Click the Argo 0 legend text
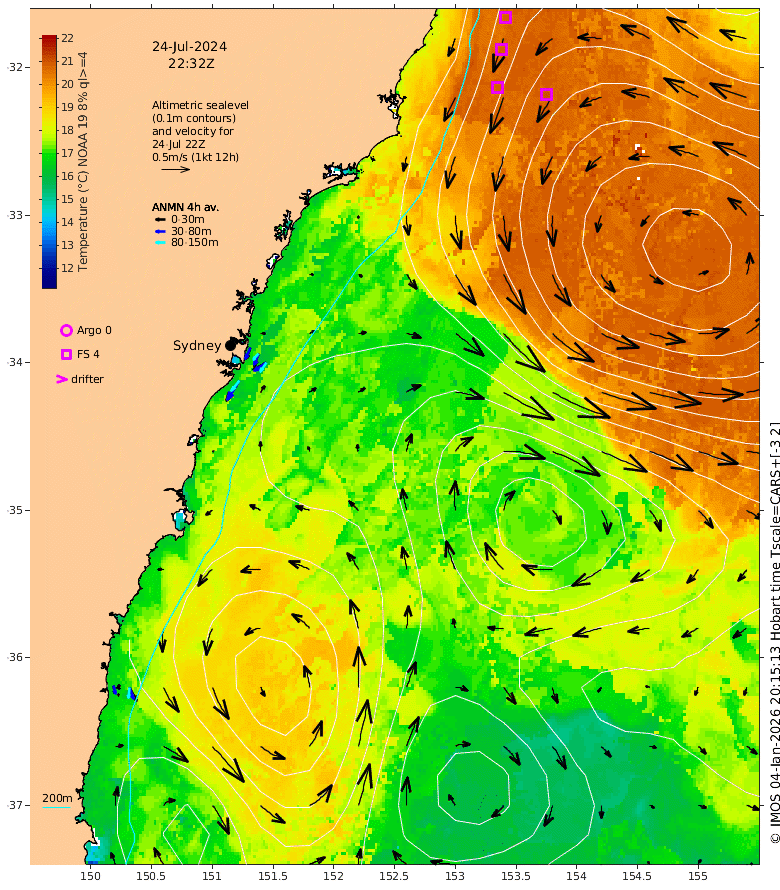 [94, 330]
